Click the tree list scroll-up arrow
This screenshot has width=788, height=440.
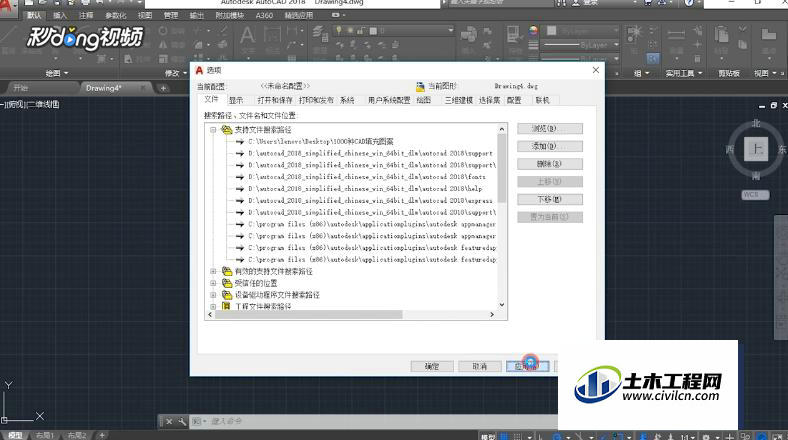[x=502, y=129]
